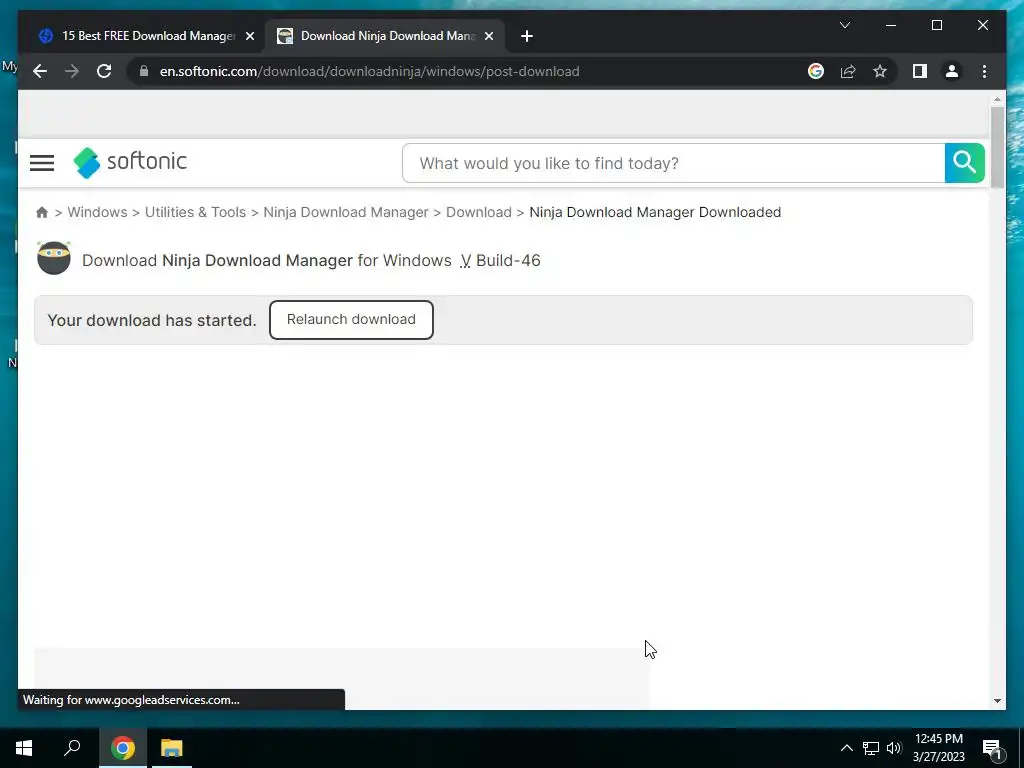Image resolution: width=1024 pixels, height=768 pixels.
Task: Open the Windows Start menu
Action: click(24, 748)
